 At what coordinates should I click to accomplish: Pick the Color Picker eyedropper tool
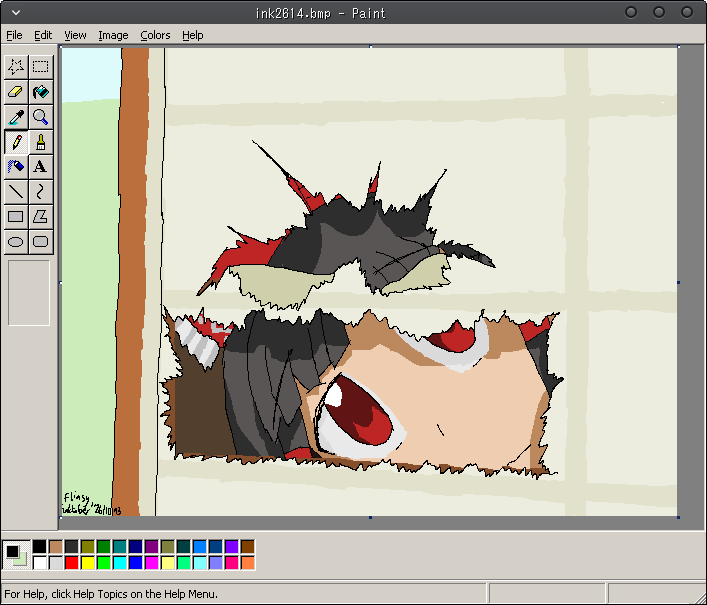point(16,117)
